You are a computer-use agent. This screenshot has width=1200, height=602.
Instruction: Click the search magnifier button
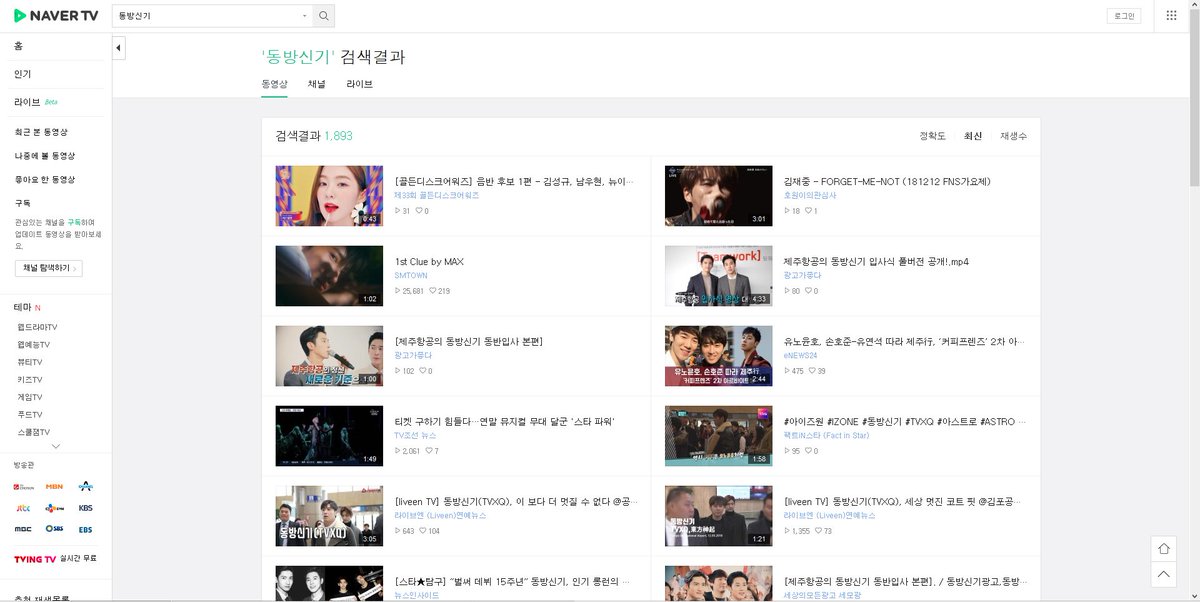(323, 16)
